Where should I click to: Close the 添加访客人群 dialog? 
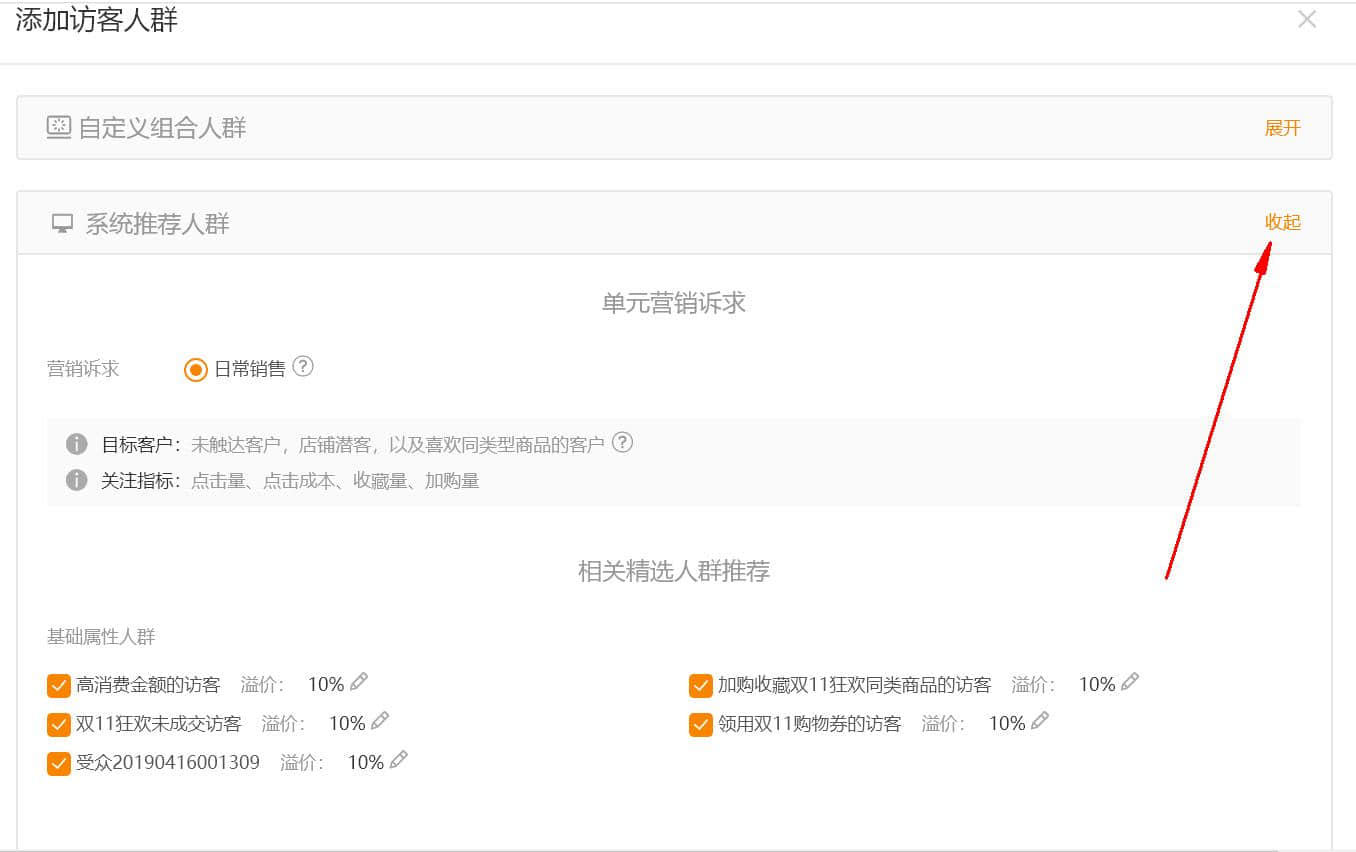1306,19
